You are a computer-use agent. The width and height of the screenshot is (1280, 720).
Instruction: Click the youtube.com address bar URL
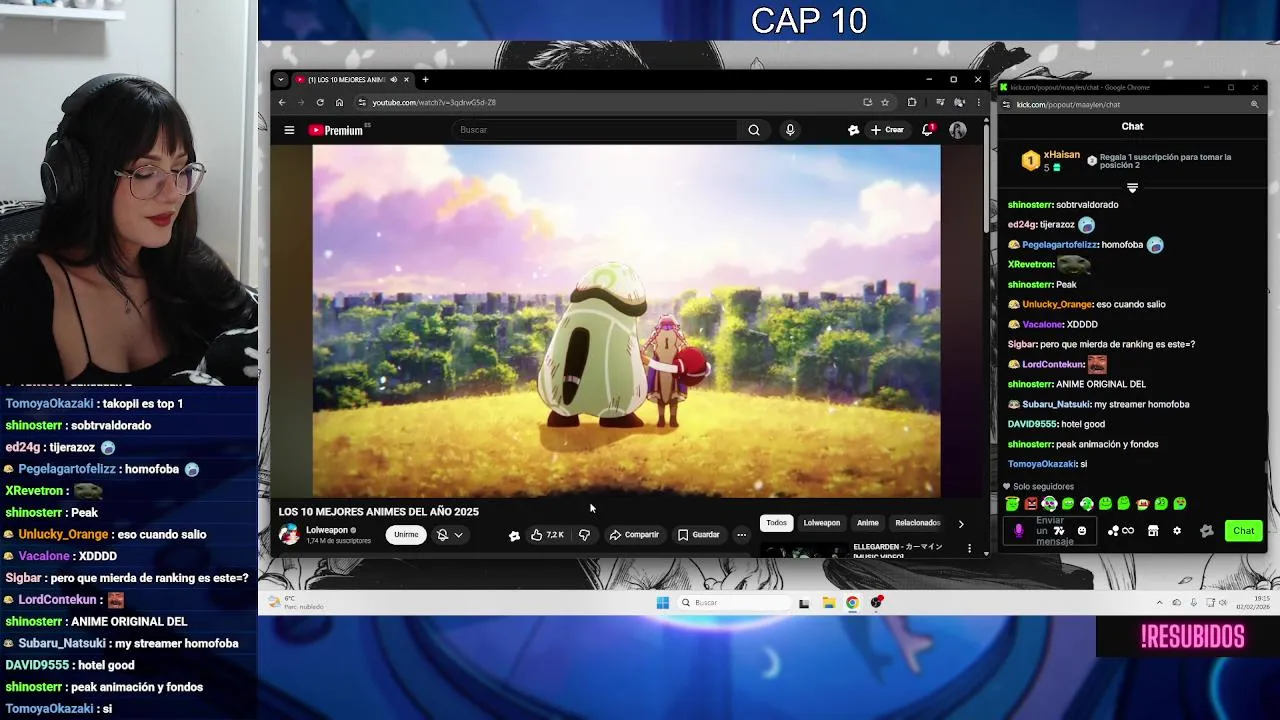[434, 102]
